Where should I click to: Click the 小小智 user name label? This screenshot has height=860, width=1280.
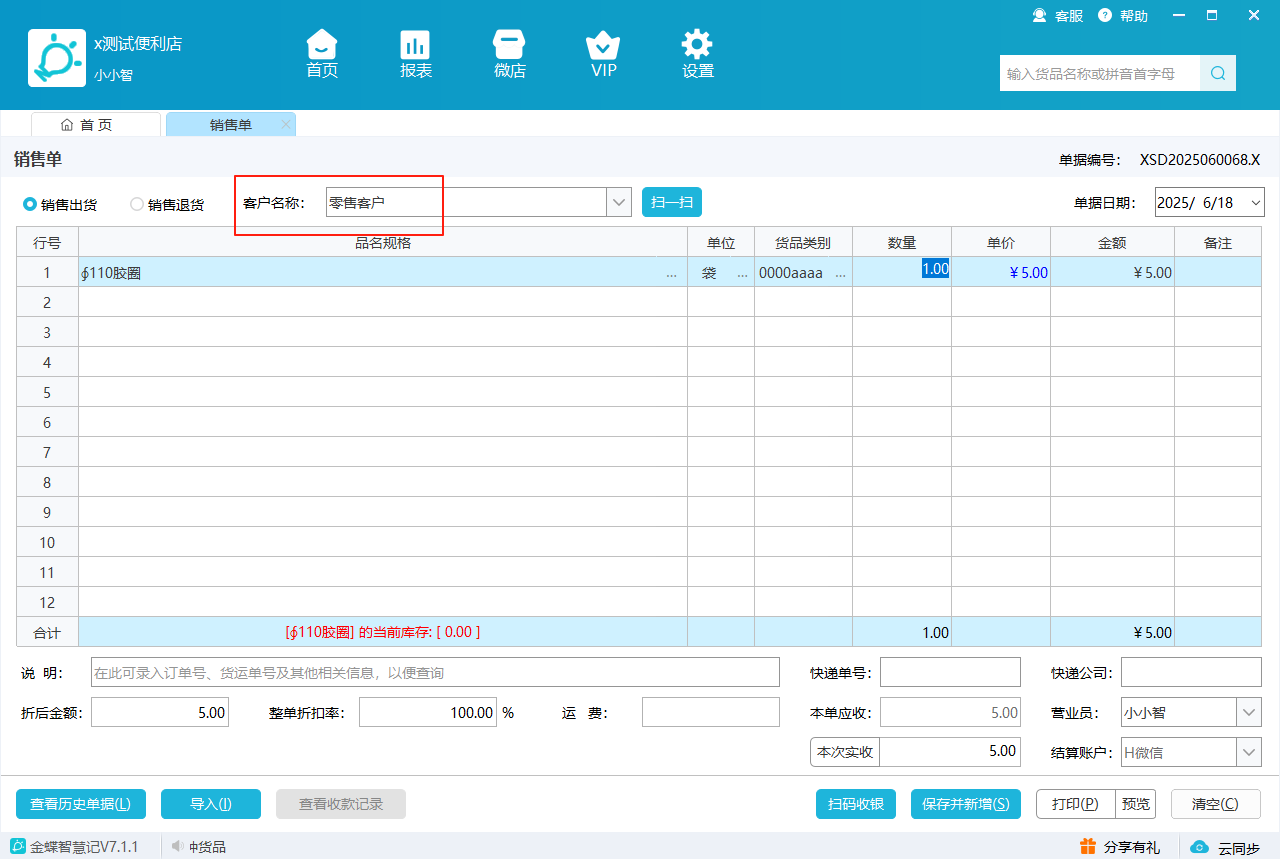(113, 75)
